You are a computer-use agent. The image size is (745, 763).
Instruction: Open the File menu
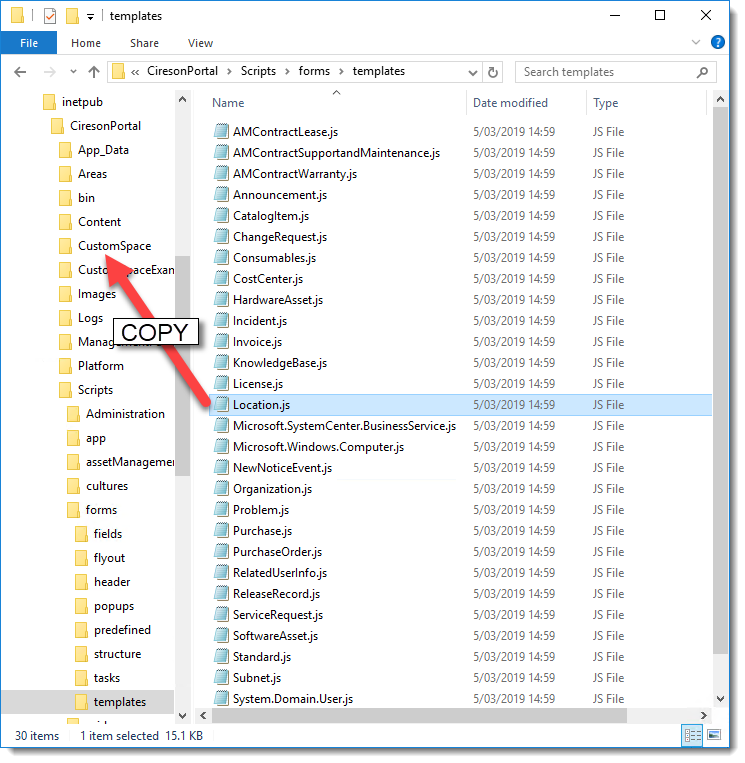pos(29,43)
